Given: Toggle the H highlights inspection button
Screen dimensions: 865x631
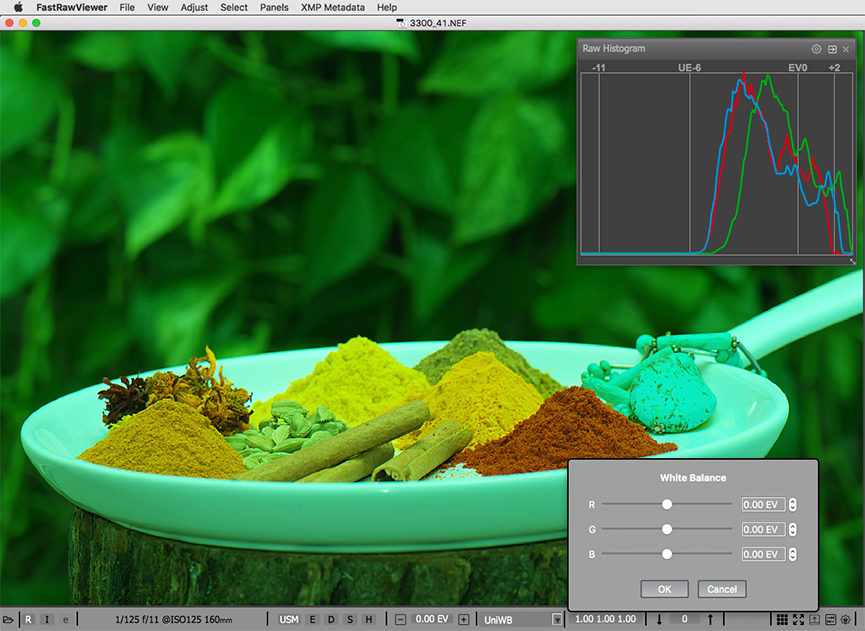Looking at the screenshot, I should click(368, 620).
